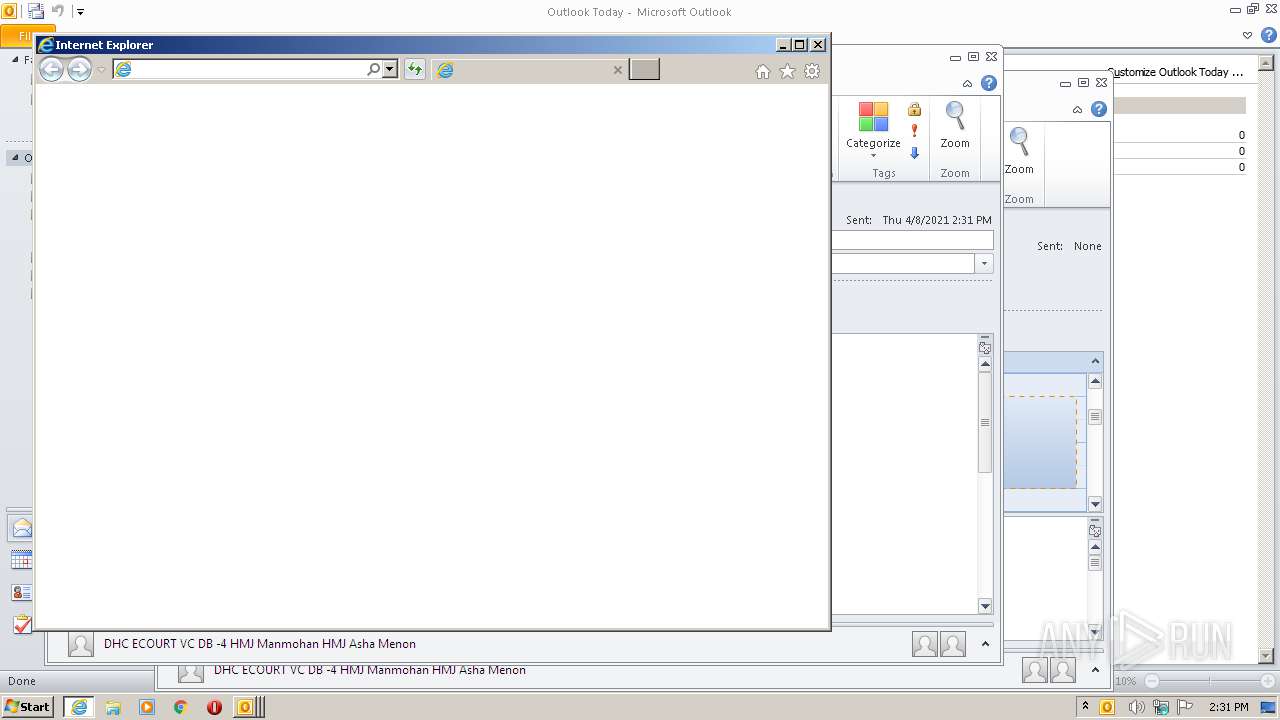Open a new Internet Explorer tab
The image size is (1280, 720).
[x=644, y=69]
